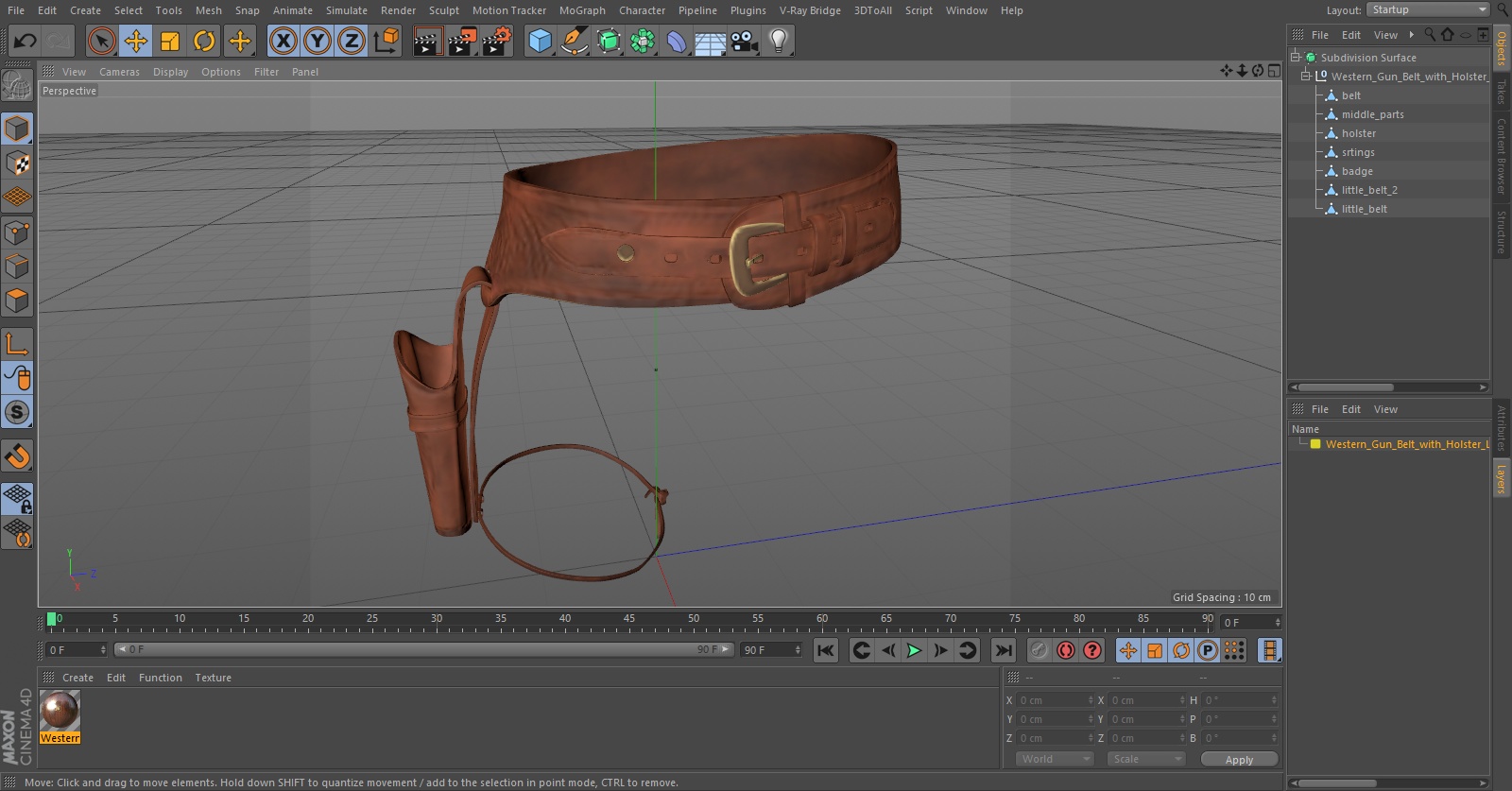1512x791 pixels.
Task: Open the Layout Startup dropdown
Action: pos(1428,9)
